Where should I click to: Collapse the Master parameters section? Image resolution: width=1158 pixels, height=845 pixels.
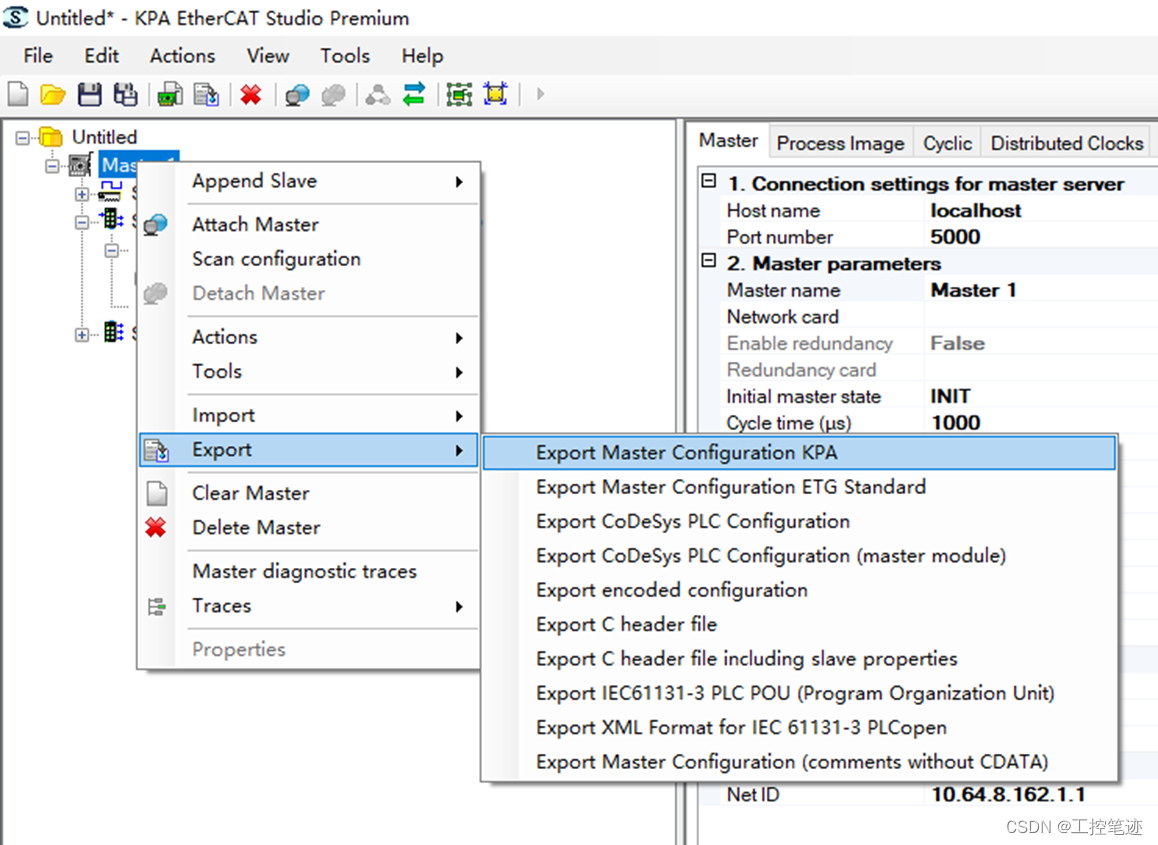click(709, 261)
